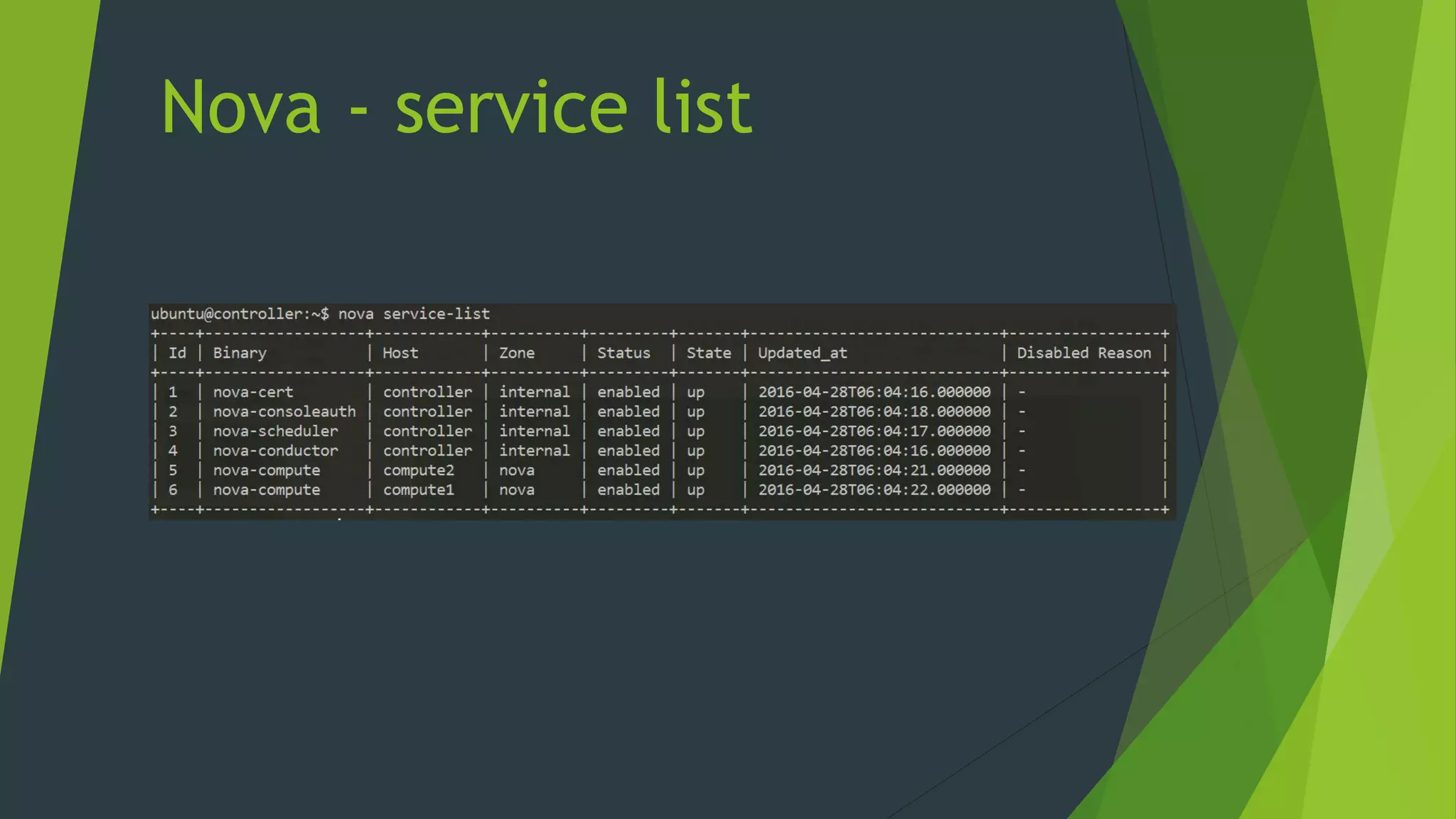Click Id '6' in the compute1 row
The width and height of the screenshot is (1456, 819).
click(173, 490)
